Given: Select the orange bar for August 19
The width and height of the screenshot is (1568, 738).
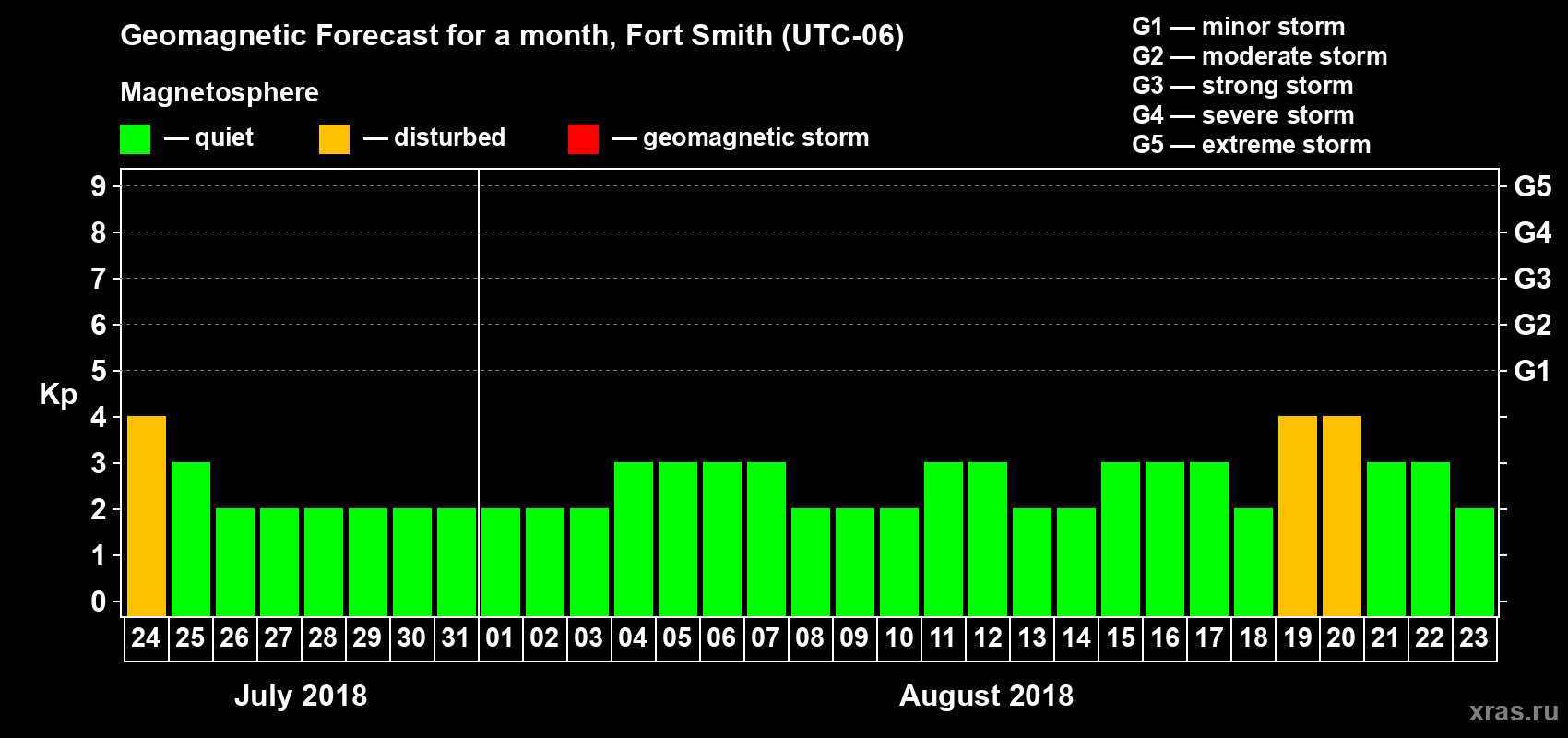Looking at the screenshot, I should (1298, 516).
